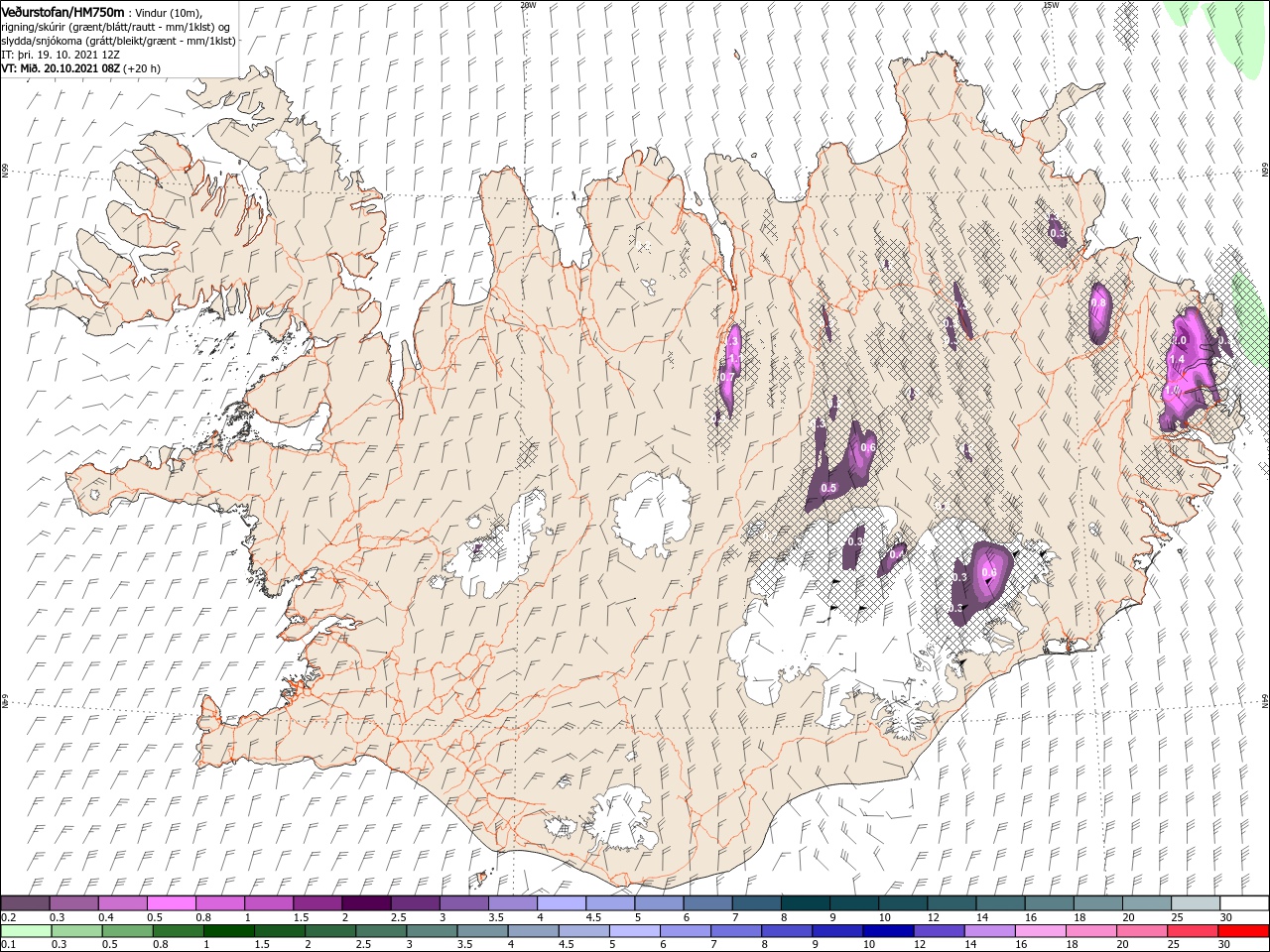
Task: Pick the darkest green lower swatch starting at 1
Action: point(228,931)
